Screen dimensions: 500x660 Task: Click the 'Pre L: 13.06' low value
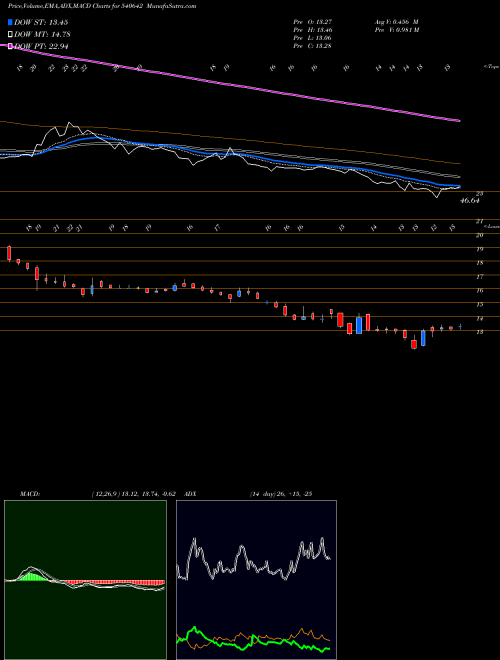click(312, 38)
